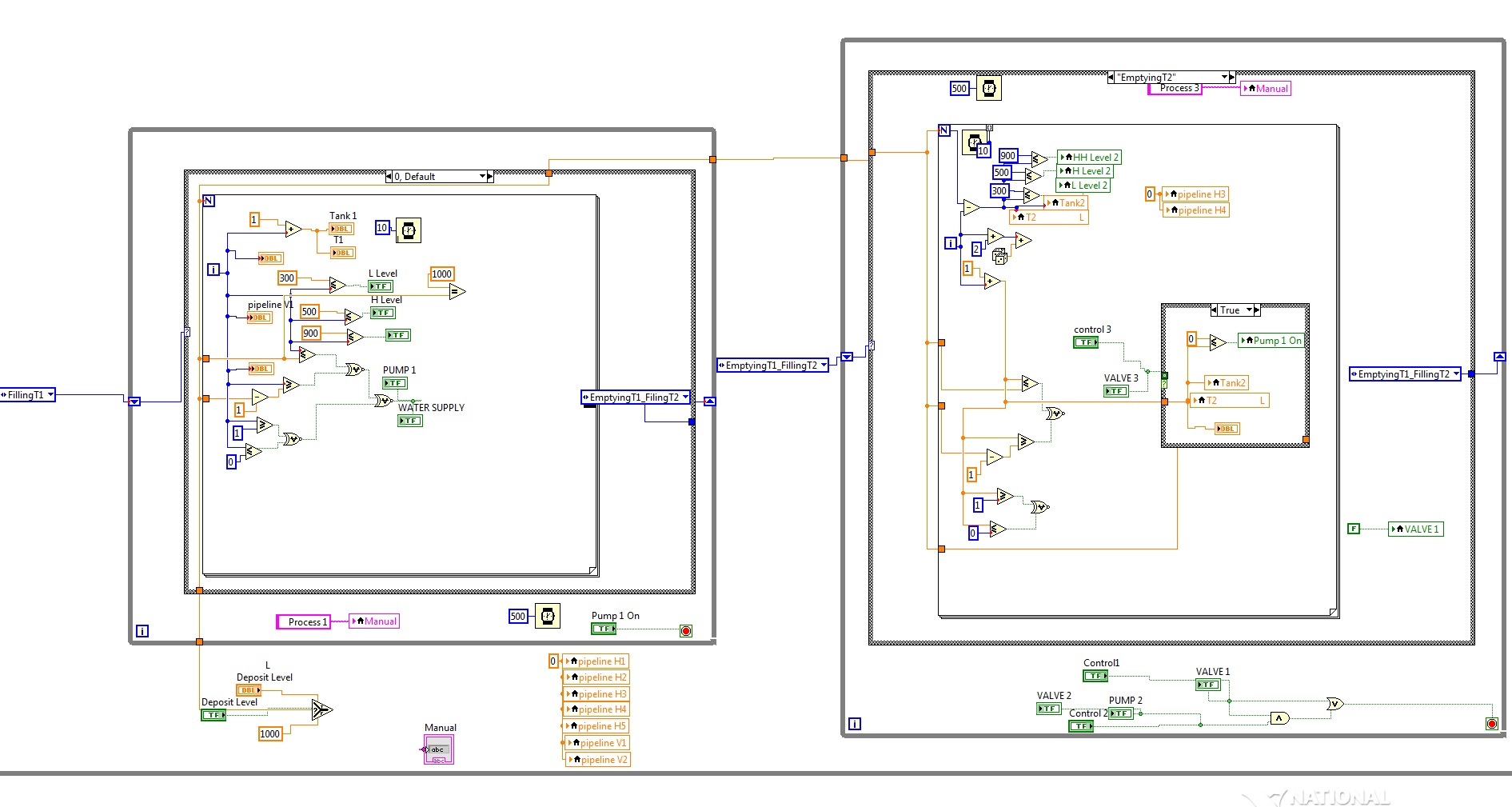Open the EmptyingT1_FilingT2 enum inside the left case
1512x807 pixels.
tap(636, 398)
